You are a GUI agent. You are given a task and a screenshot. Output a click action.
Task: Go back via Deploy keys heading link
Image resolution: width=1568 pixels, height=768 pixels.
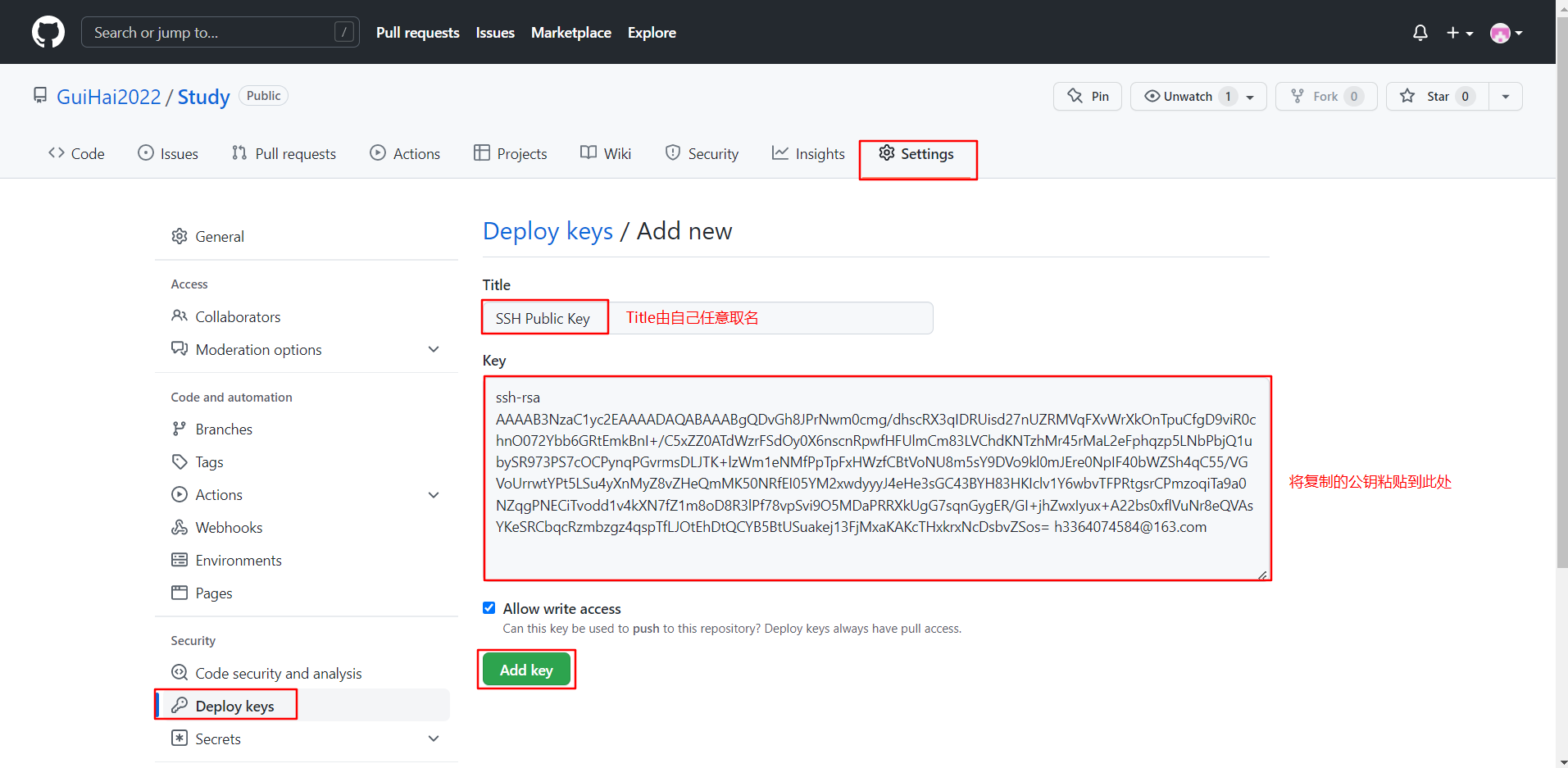click(x=548, y=231)
